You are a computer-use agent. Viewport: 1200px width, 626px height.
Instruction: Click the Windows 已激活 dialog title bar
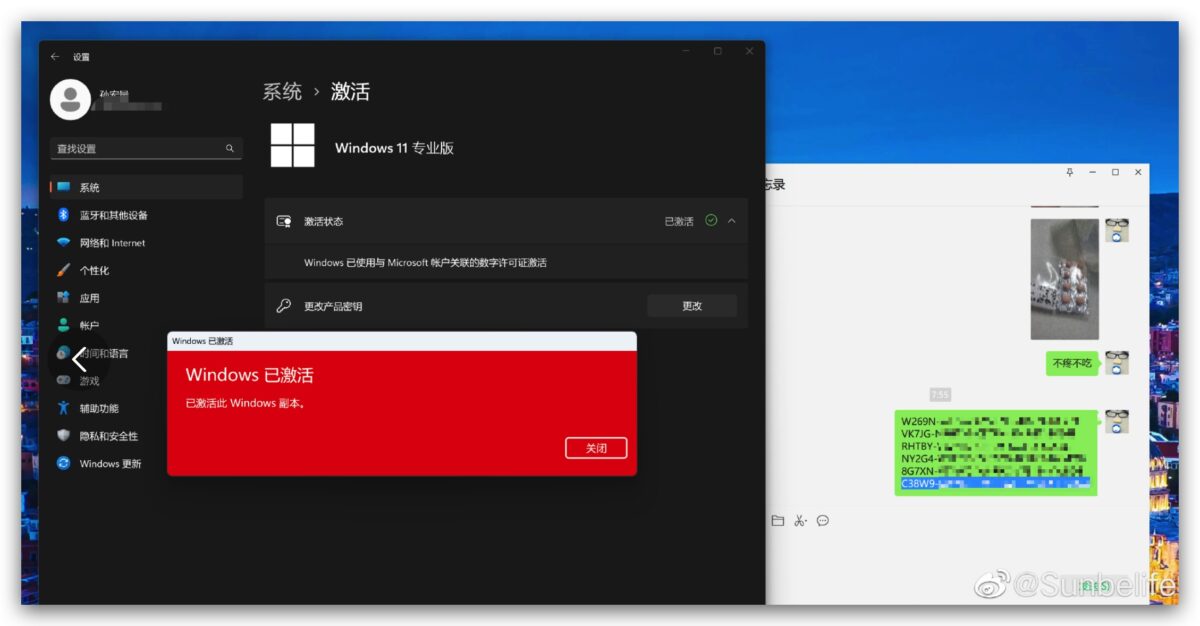pyautogui.click(x=402, y=341)
